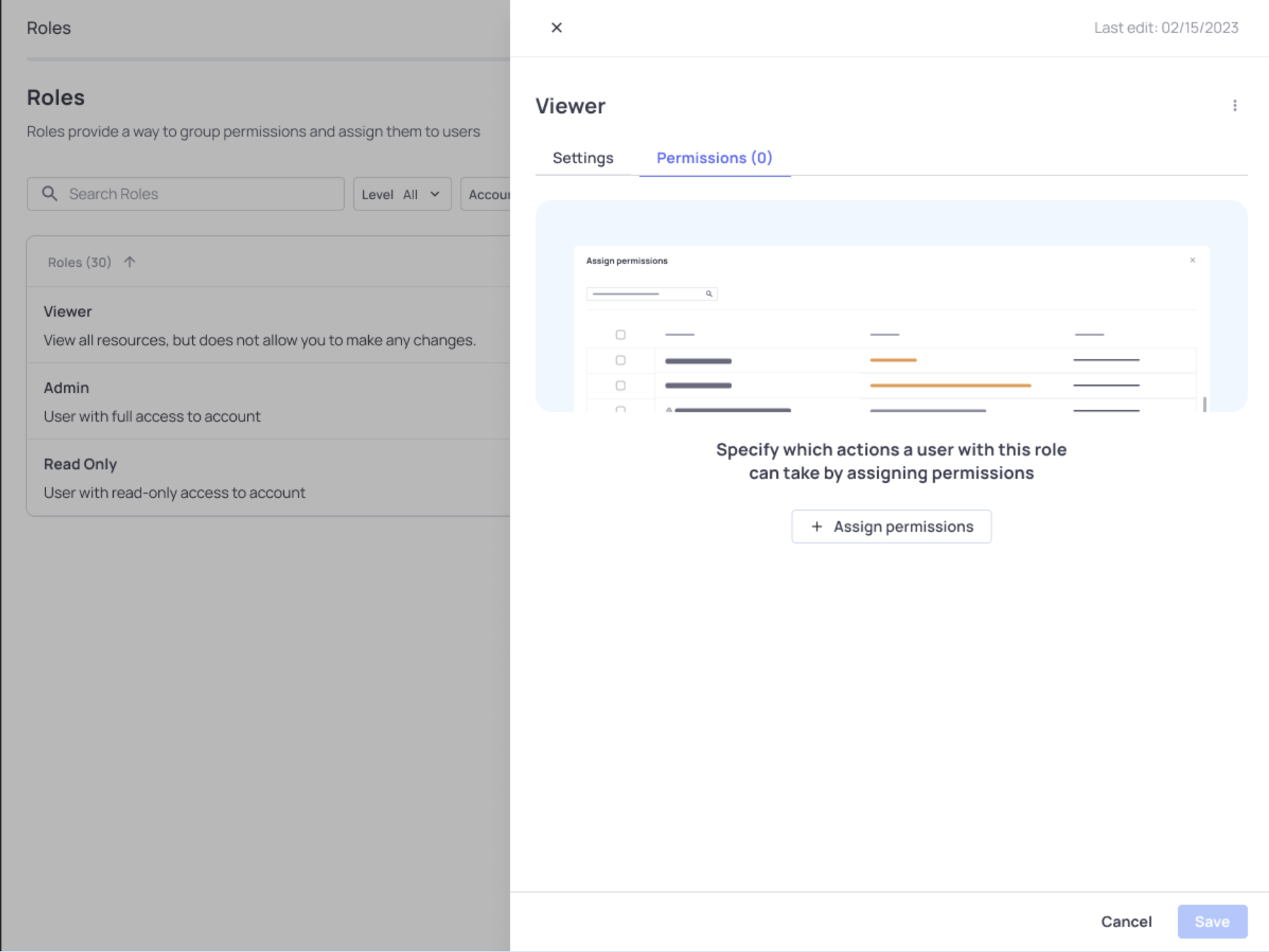Open the vertical three-dot options menu
The image size is (1269, 952).
pyautogui.click(x=1234, y=105)
